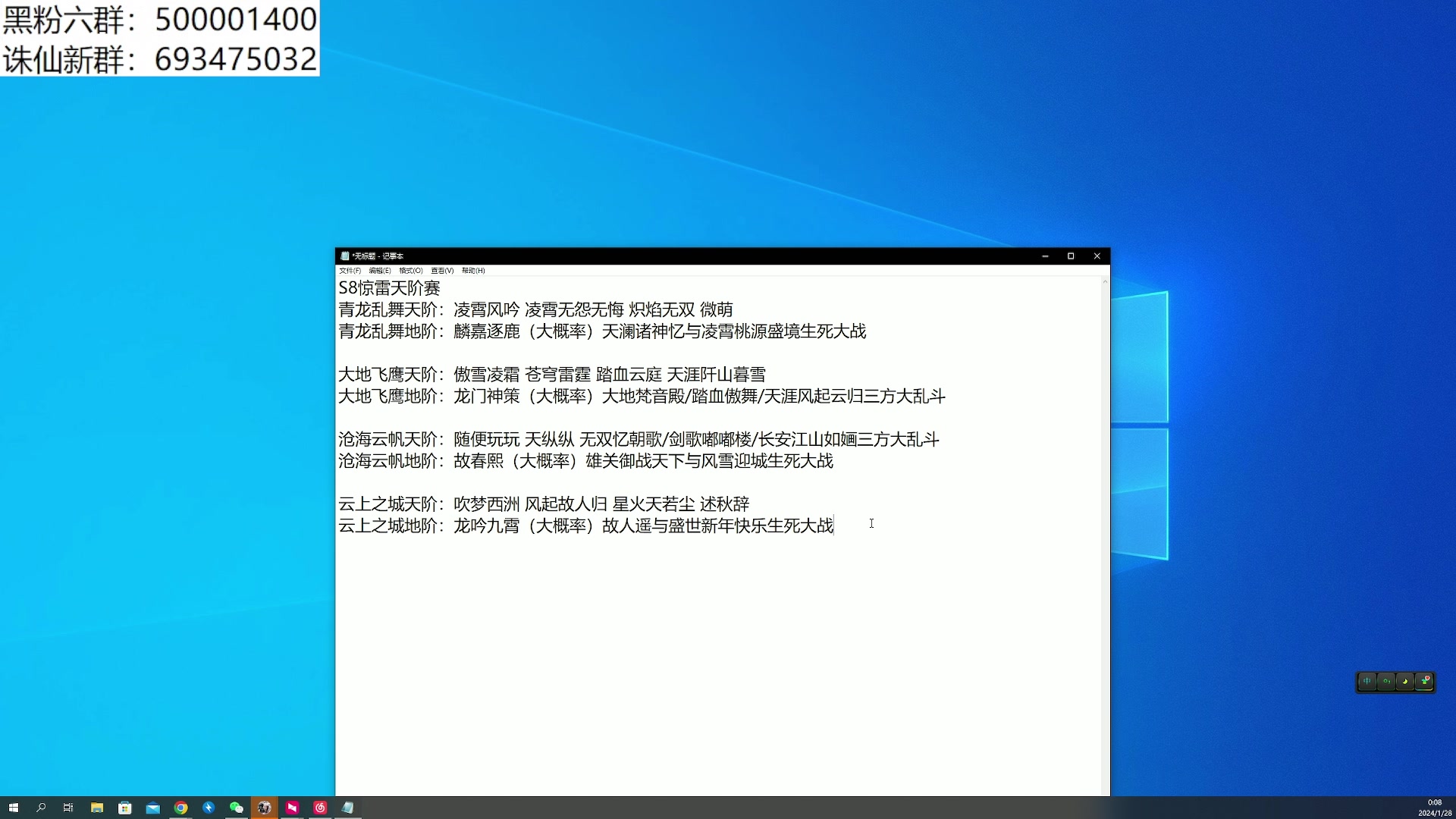
Task: Open the 帮助(H) menu in Notepad
Action: [472, 271]
